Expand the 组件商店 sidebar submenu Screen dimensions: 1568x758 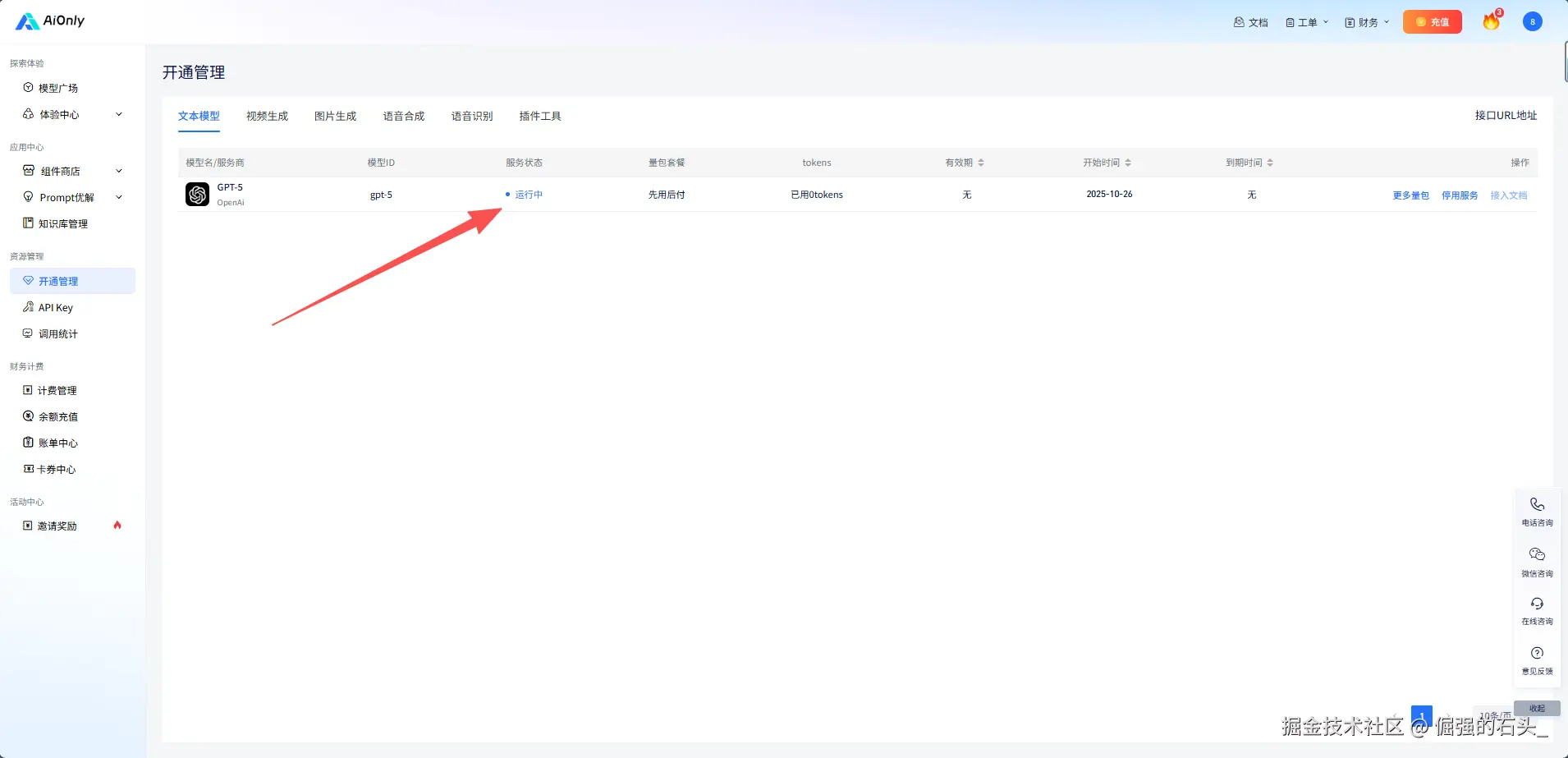point(119,171)
